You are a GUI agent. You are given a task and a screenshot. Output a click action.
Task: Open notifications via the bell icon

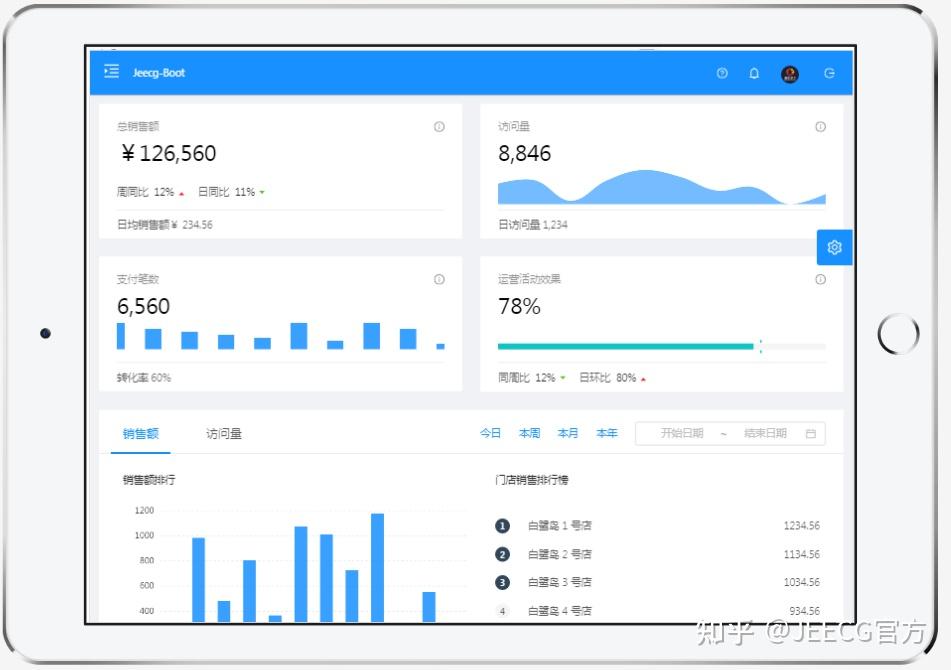[x=754, y=73]
